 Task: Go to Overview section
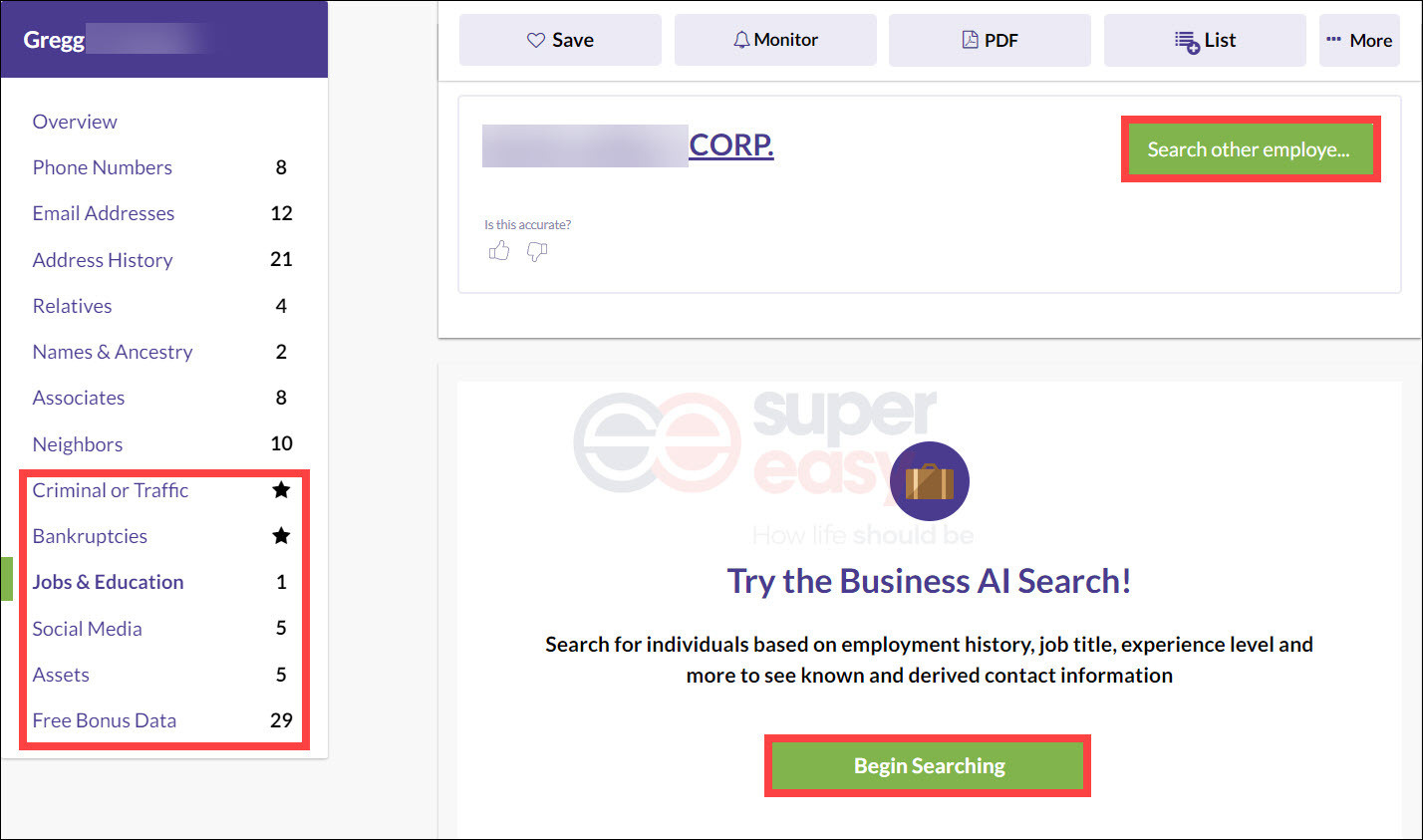pos(75,122)
